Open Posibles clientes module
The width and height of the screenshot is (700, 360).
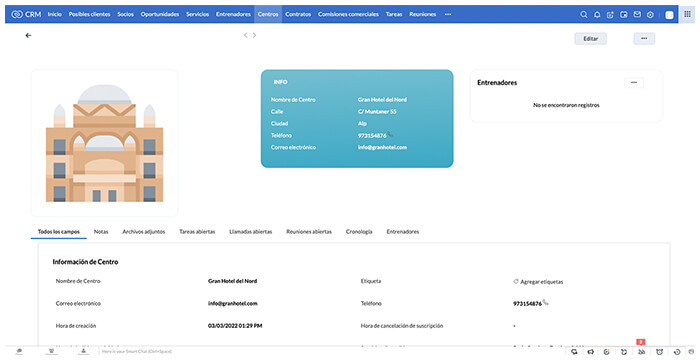click(x=89, y=14)
